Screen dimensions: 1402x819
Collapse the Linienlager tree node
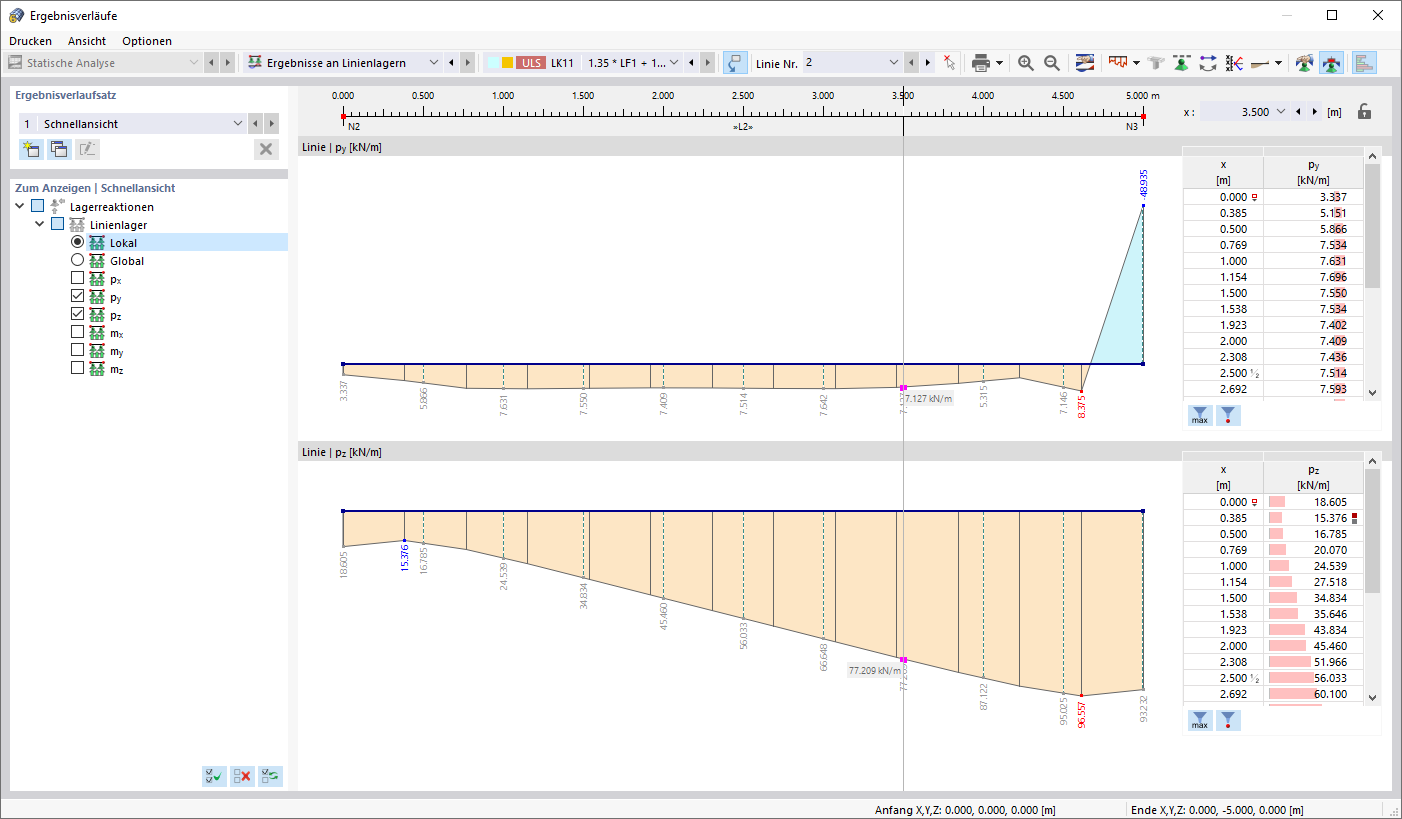(39, 225)
